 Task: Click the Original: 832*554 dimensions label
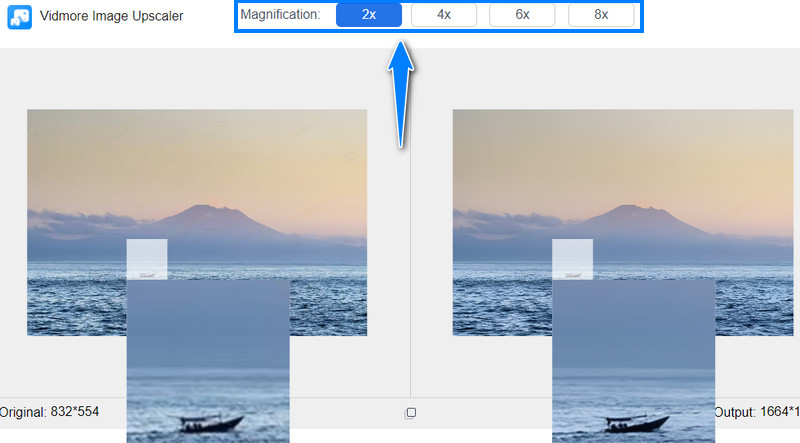pos(50,412)
